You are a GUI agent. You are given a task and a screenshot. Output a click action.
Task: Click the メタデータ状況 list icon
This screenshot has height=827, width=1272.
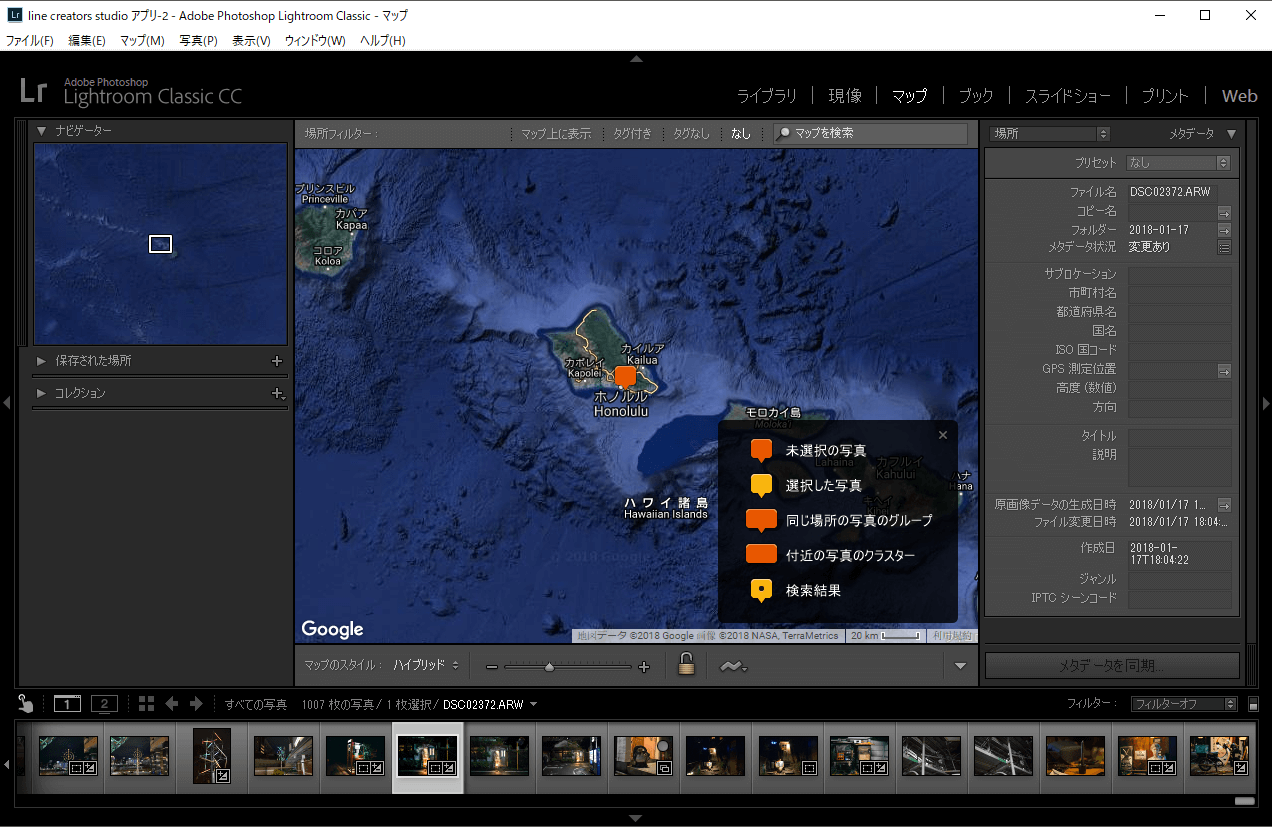(x=1224, y=247)
